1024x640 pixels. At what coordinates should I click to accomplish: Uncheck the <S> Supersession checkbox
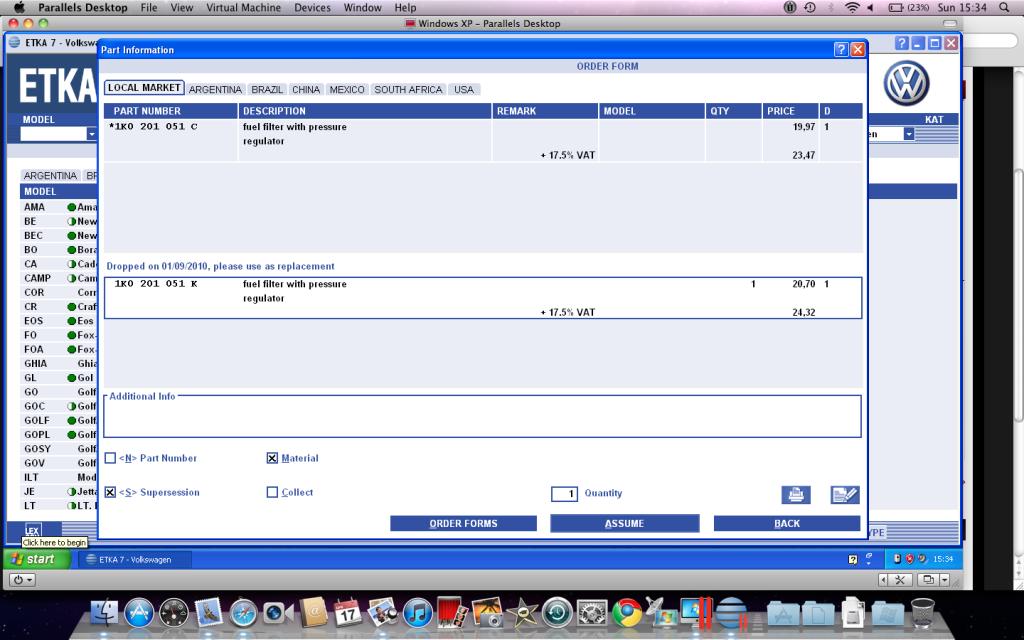110,492
